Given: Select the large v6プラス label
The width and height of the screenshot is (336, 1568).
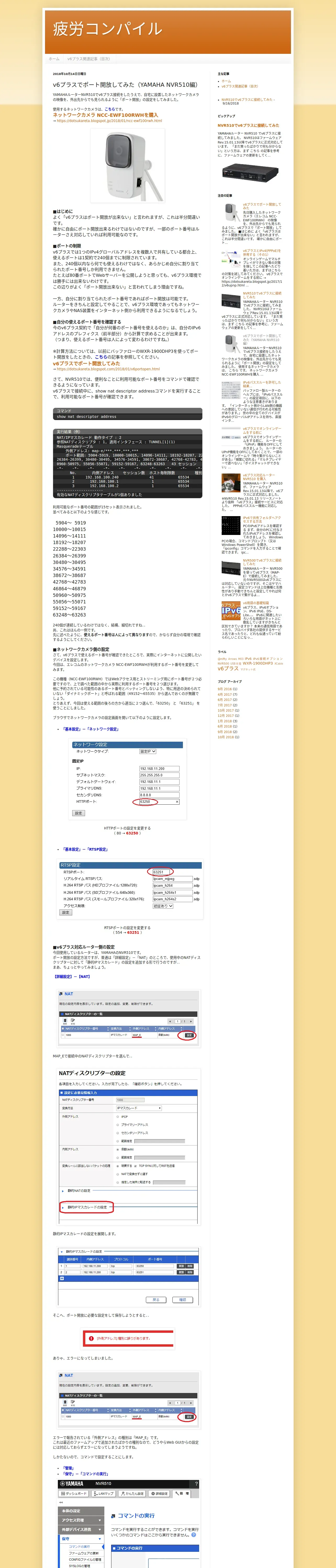Looking at the screenshot, I should pos(228,668).
